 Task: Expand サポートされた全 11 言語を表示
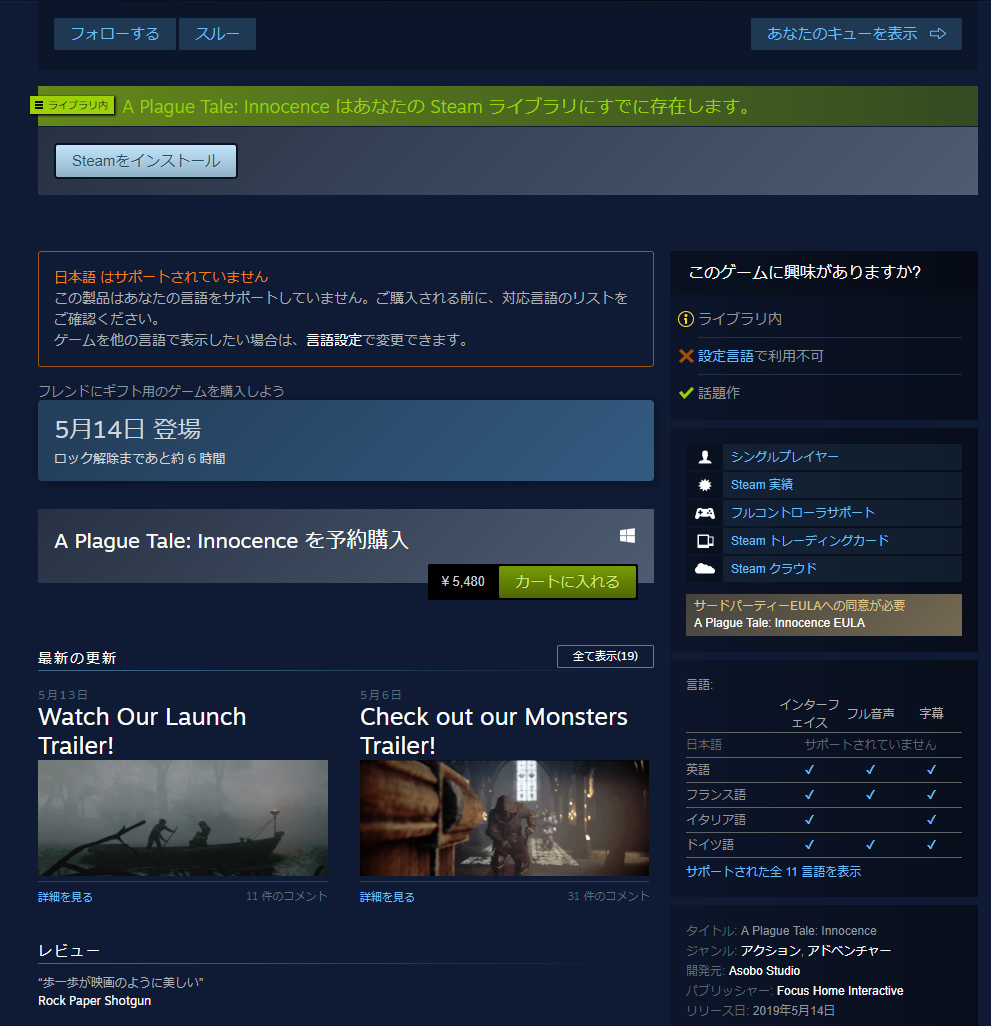(773, 872)
